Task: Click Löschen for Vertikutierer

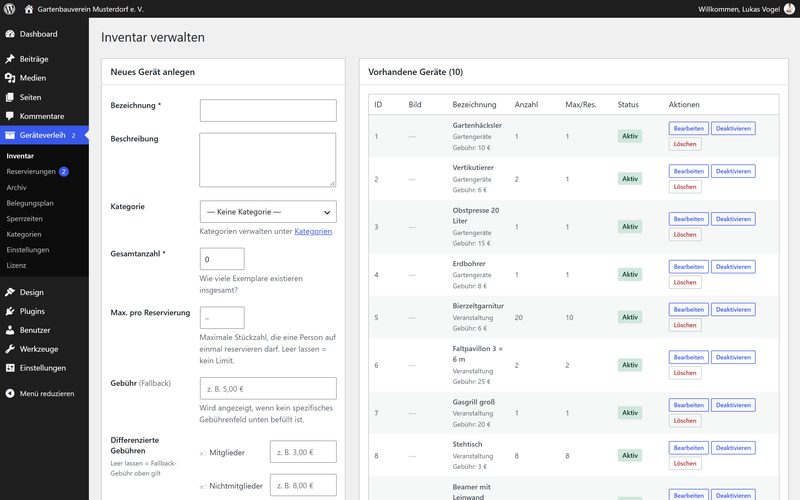Action: [x=685, y=187]
